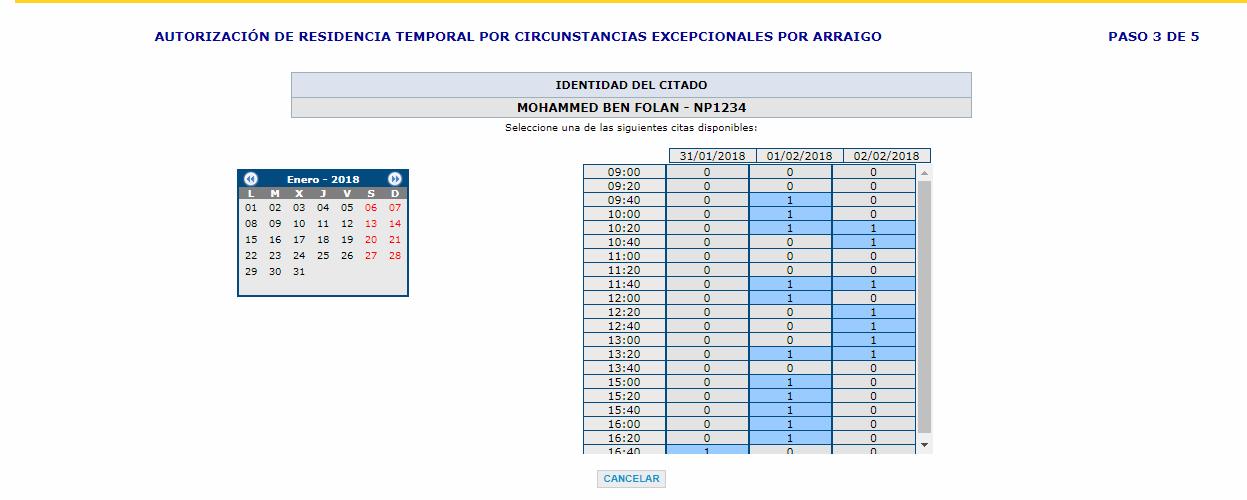Click the scroll down arrow of appointments table

click(924, 443)
